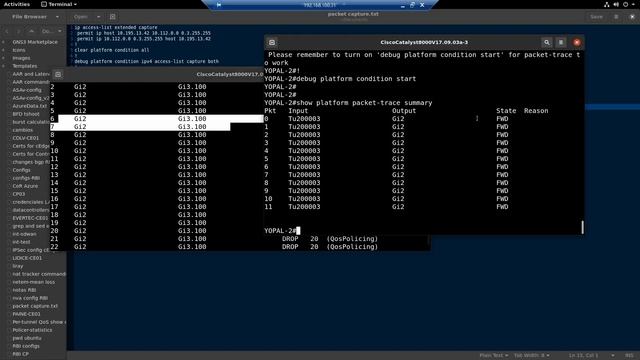
Task: Open the Terminal app menu in top bar
Action: [x=59, y=4]
